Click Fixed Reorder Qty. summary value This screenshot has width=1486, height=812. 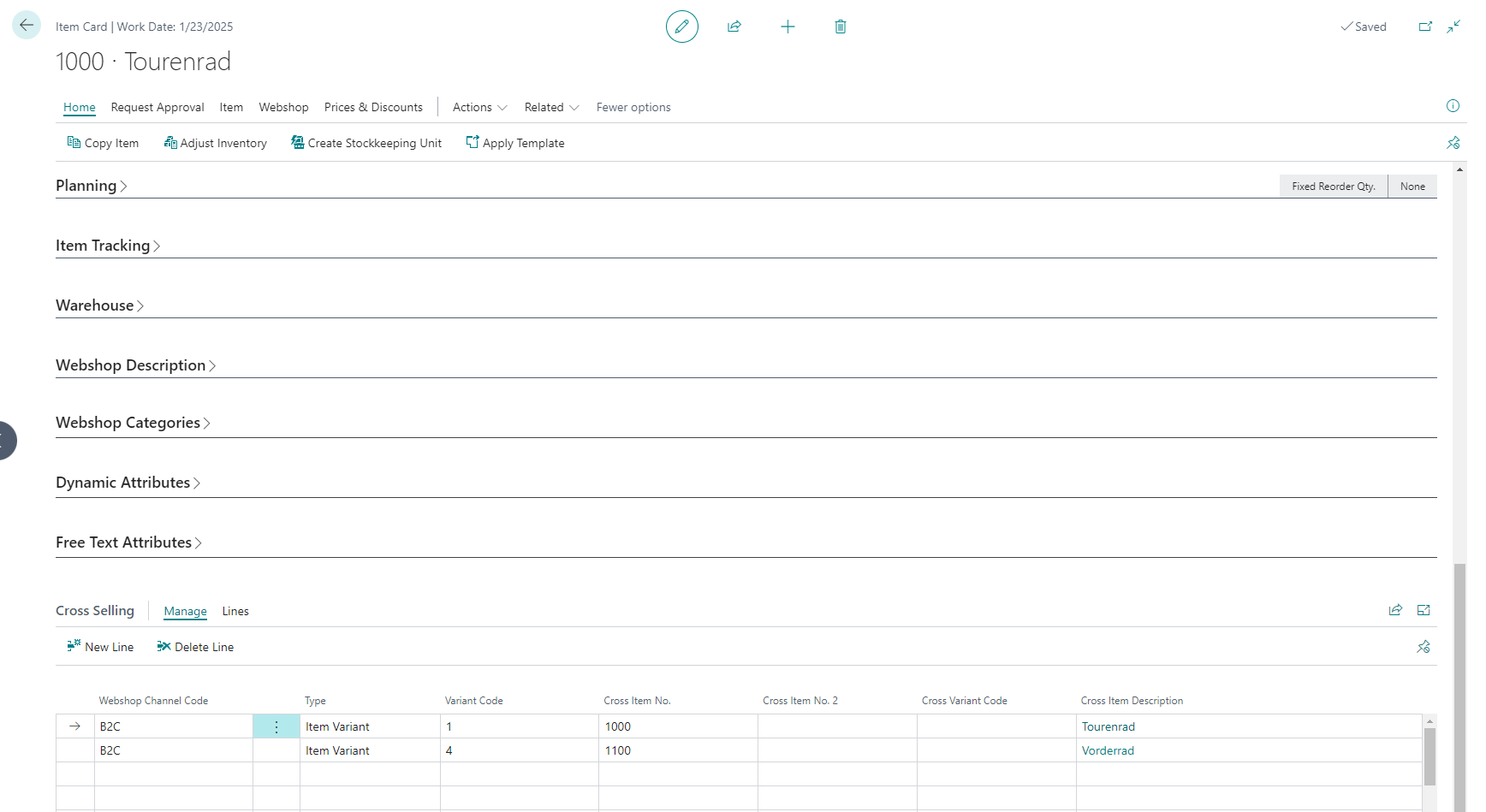click(1334, 187)
